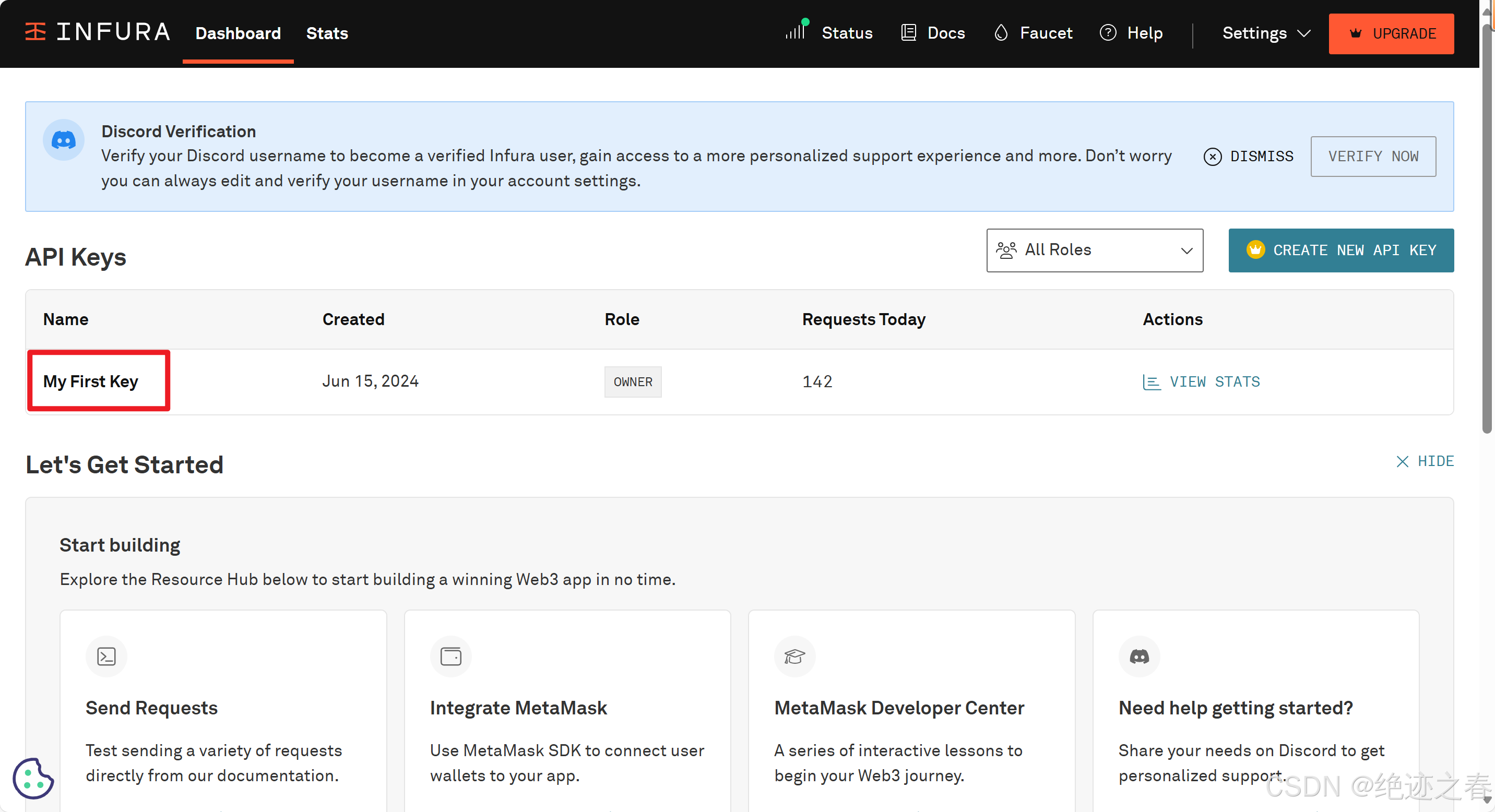1495x812 pixels.
Task: Open Need help getting started card title
Action: coord(1236,708)
